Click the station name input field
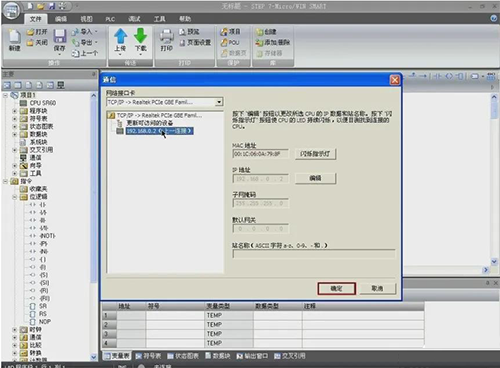Screen dimensions: 500x368 pos(313,254)
